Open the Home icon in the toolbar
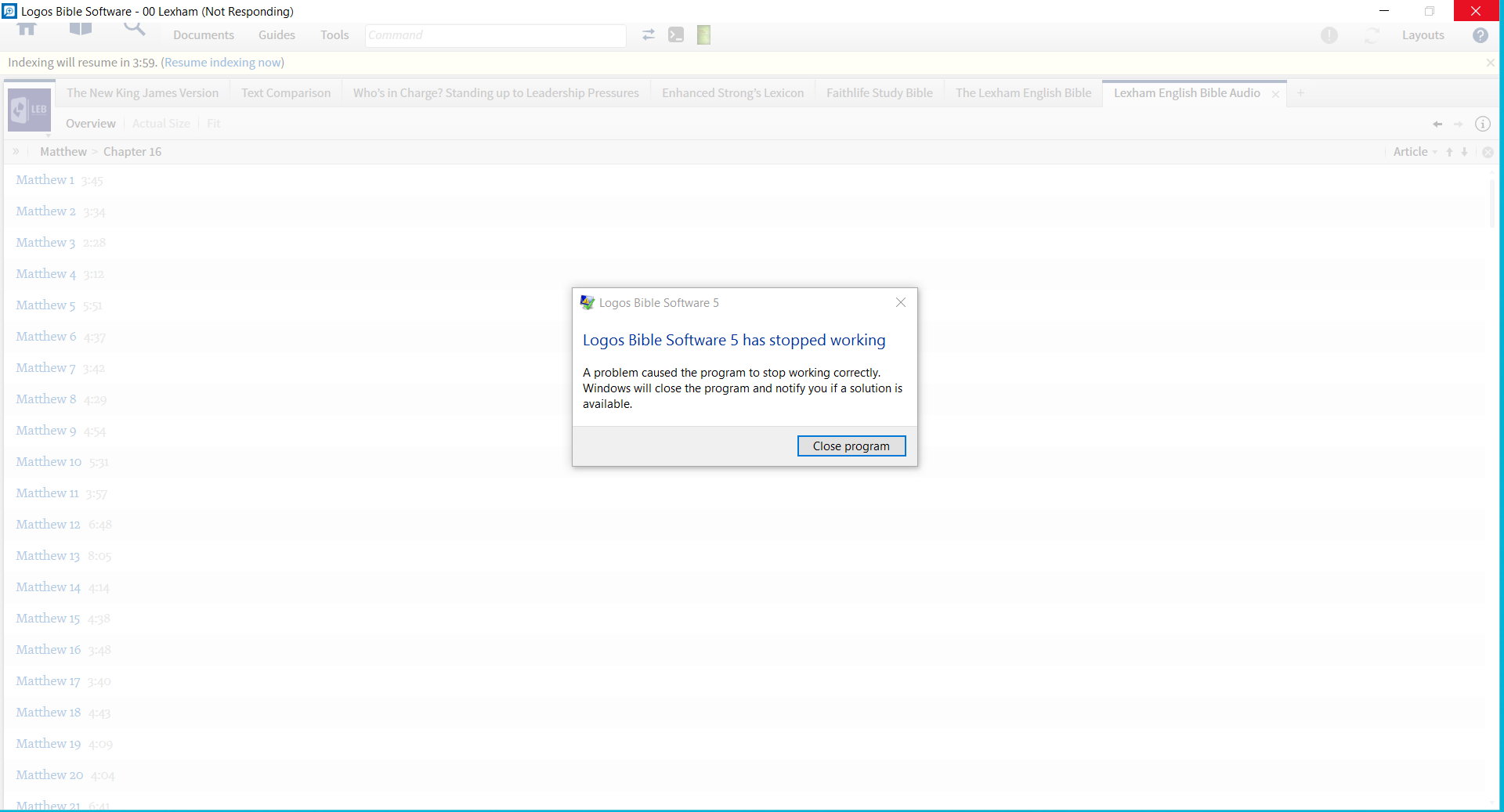1504x812 pixels. pyautogui.click(x=27, y=30)
